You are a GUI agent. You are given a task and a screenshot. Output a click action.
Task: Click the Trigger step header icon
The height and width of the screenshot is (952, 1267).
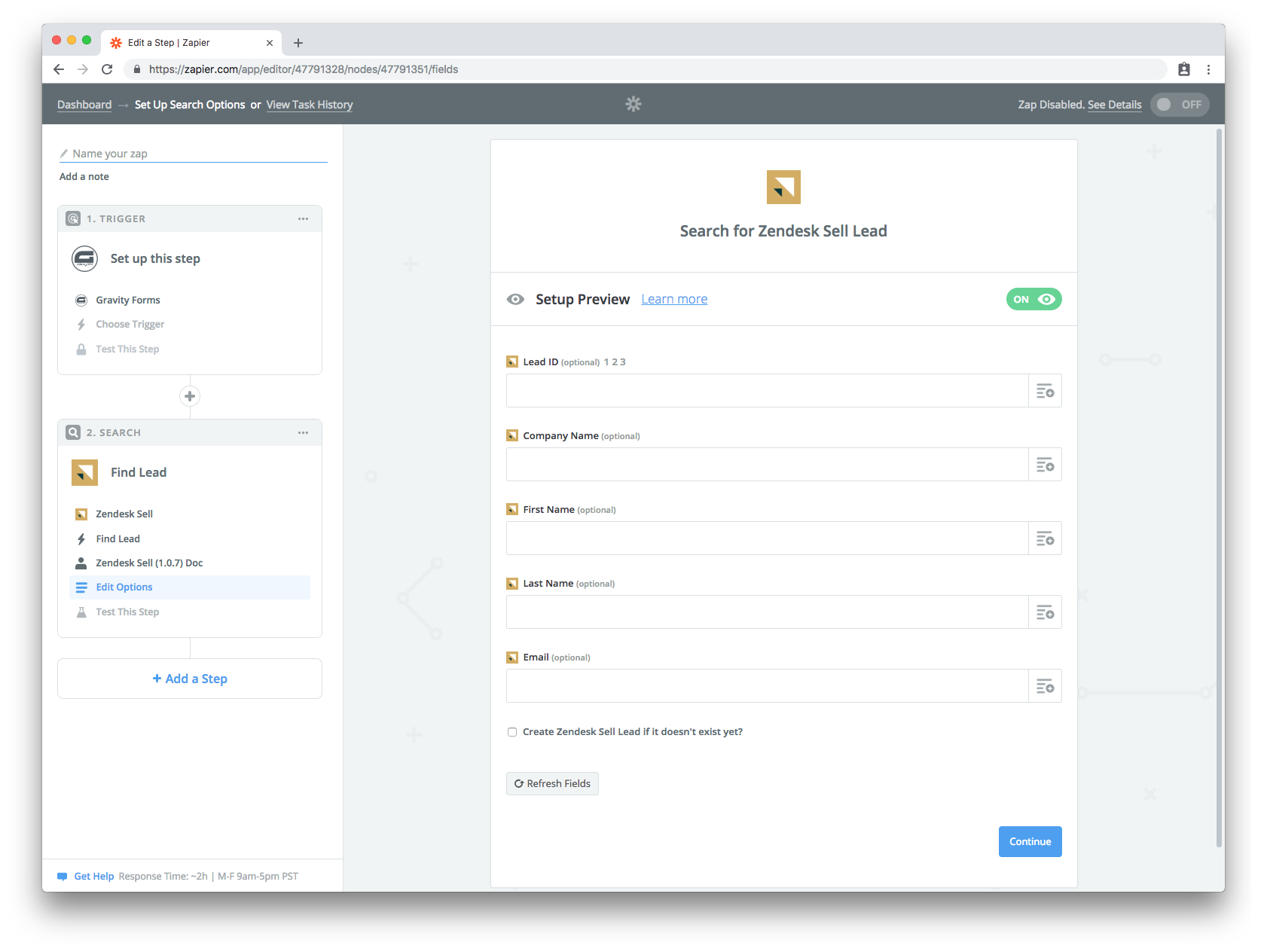coord(73,218)
